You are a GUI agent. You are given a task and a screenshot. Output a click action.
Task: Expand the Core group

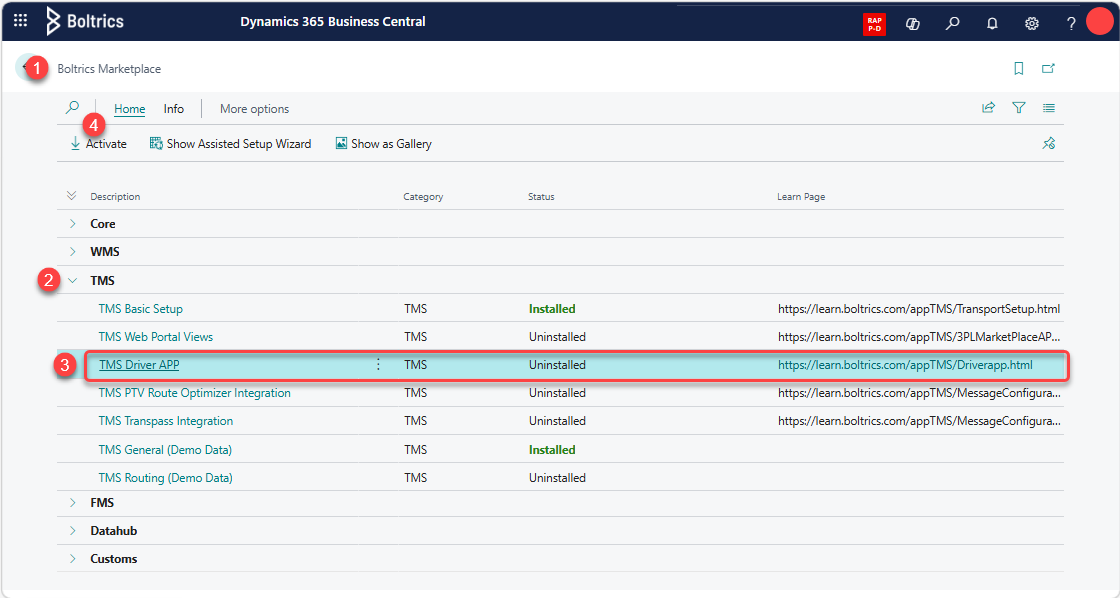click(73, 224)
